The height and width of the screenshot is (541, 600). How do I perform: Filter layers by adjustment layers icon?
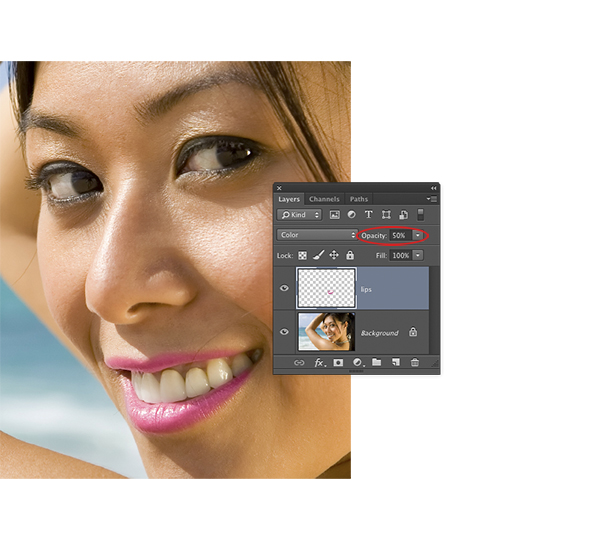351,215
